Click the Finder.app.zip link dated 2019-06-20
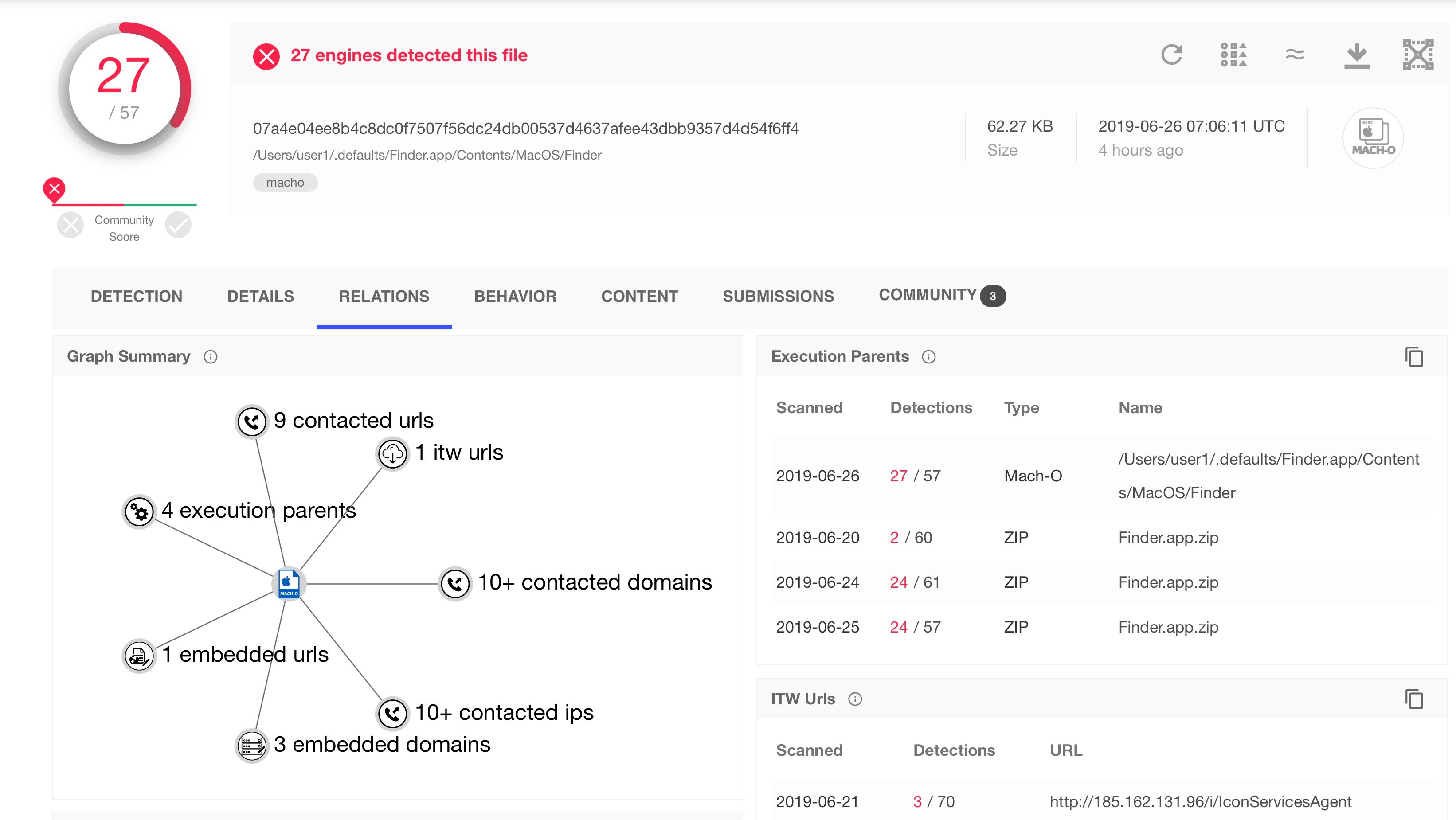This screenshot has height=820, width=1456. pos(1168,538)
